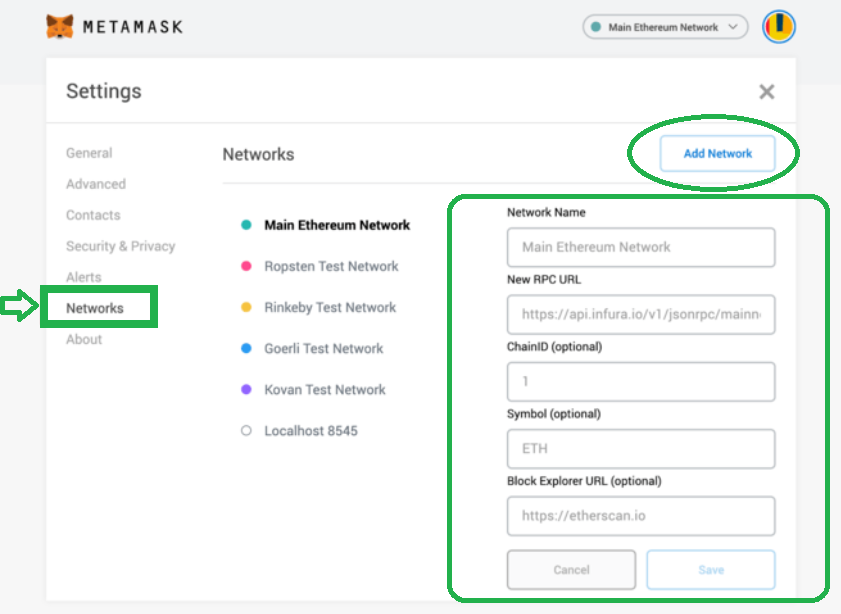The width and height of the screenshot is (841, 614).
Task: Click the purple dot beside Kovan
Action: point(246,389)
